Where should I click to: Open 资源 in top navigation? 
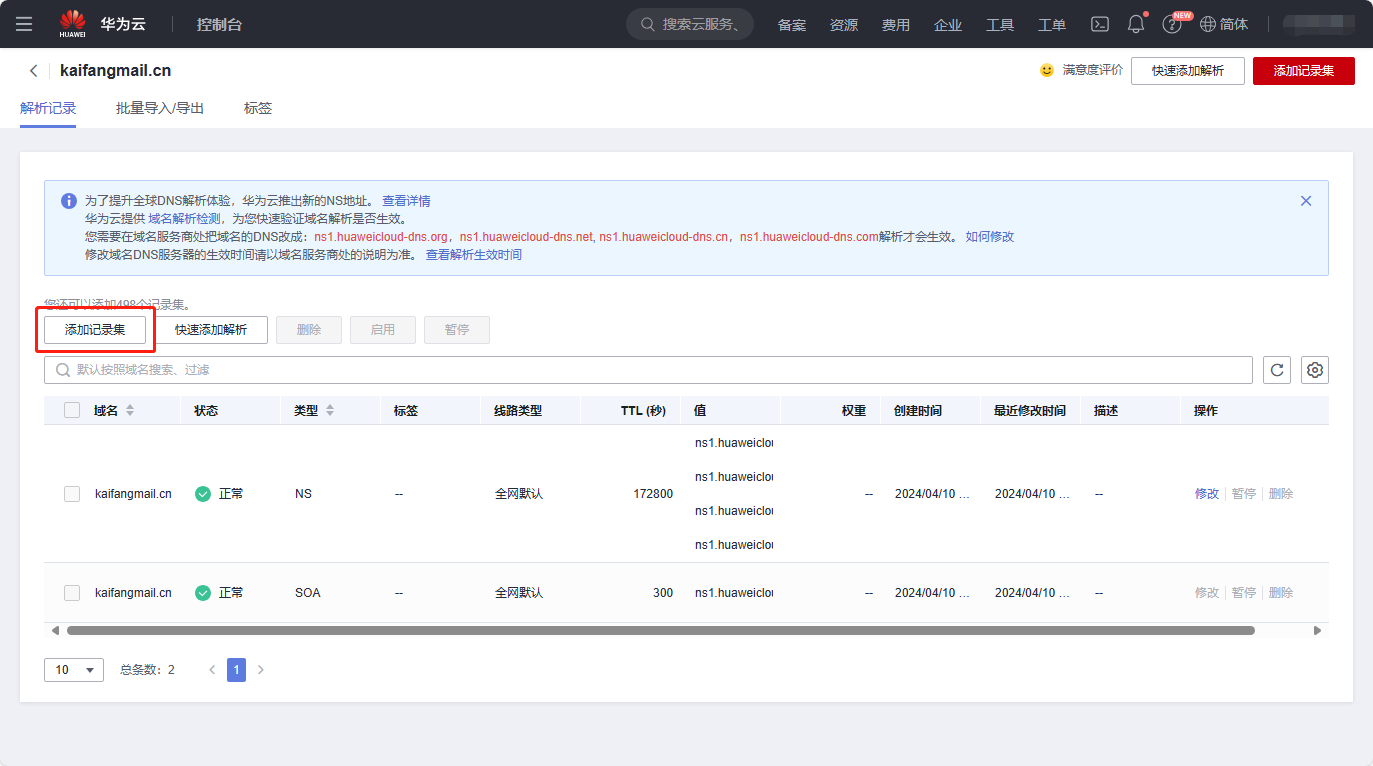(x=844, y=25)
